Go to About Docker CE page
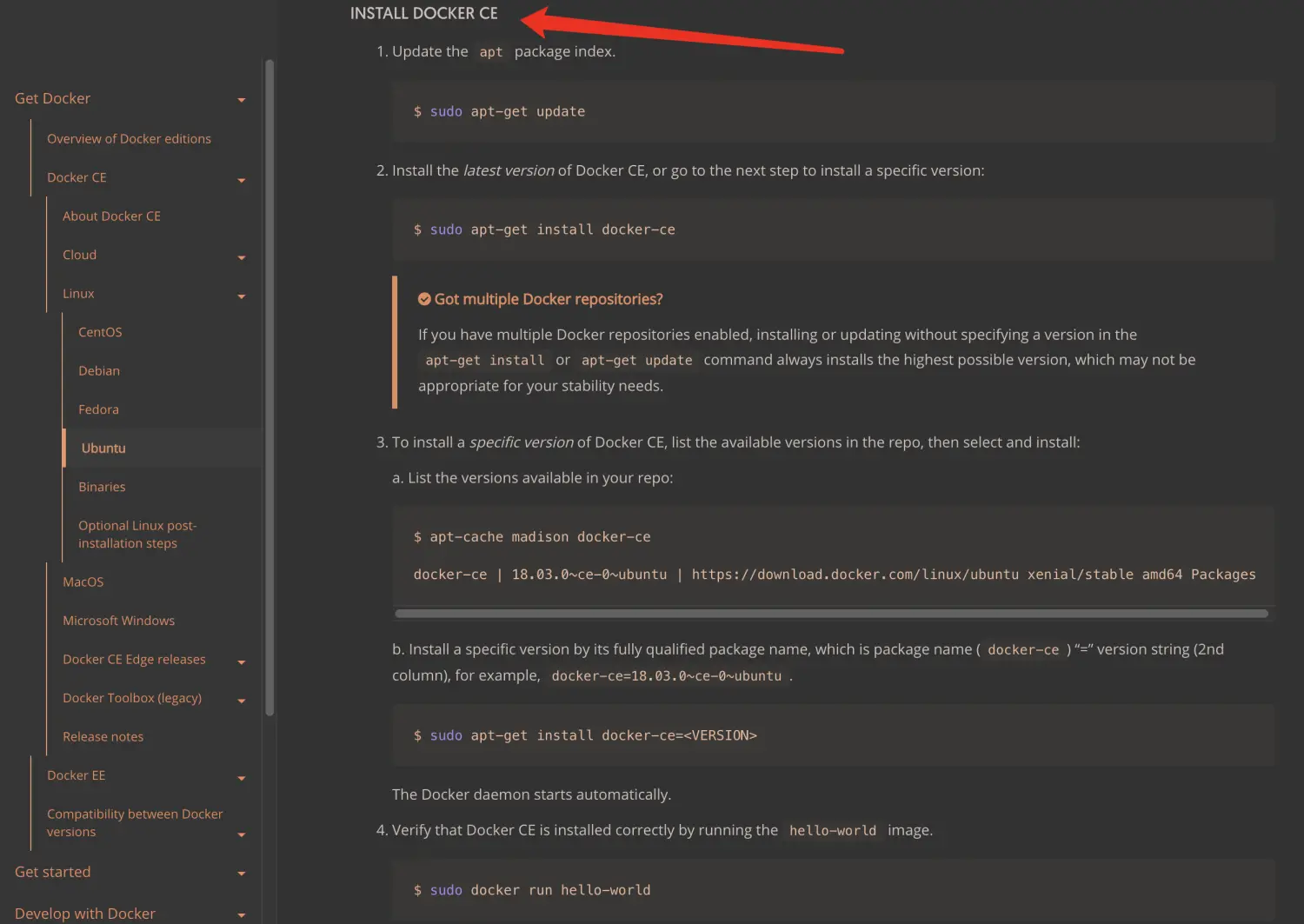 click(x=111, y=216)
